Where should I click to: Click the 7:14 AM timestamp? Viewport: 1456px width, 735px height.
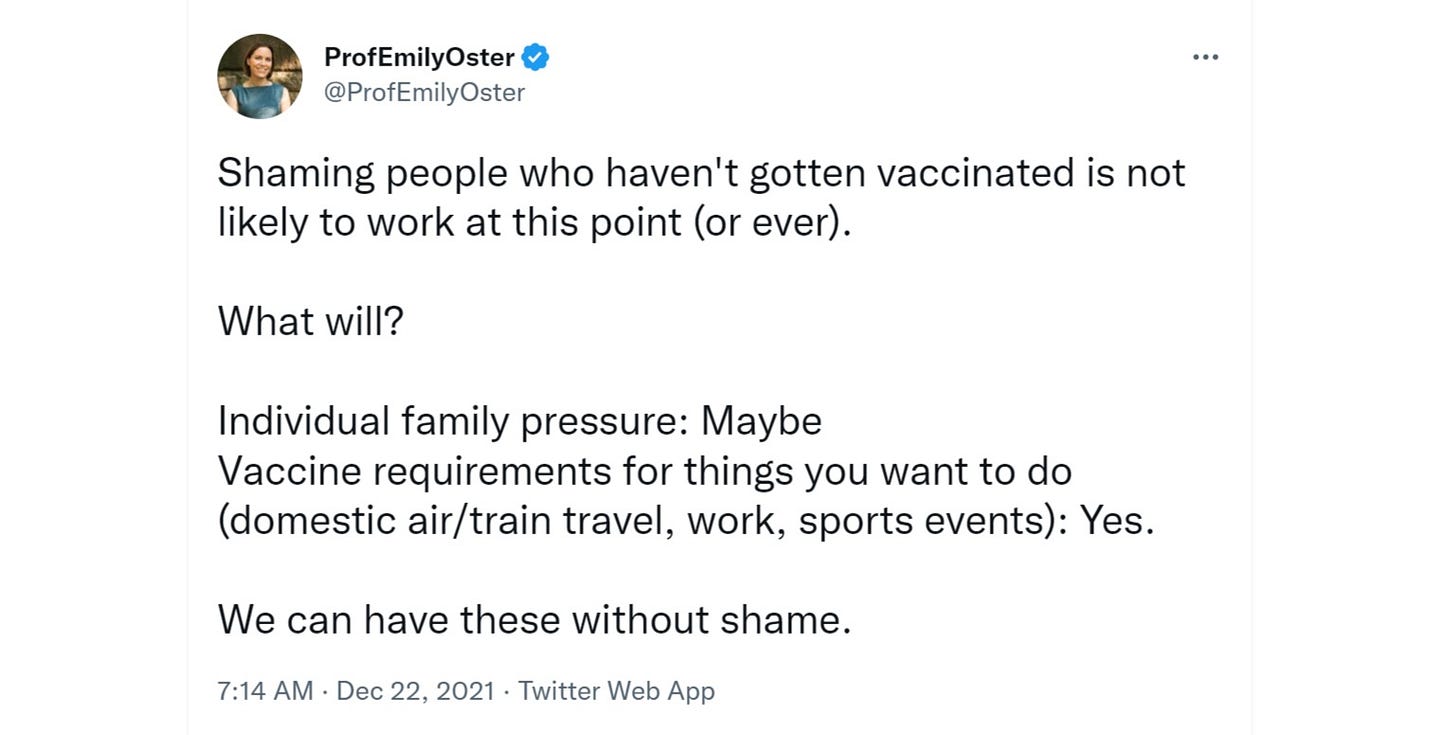click(265, 690)
